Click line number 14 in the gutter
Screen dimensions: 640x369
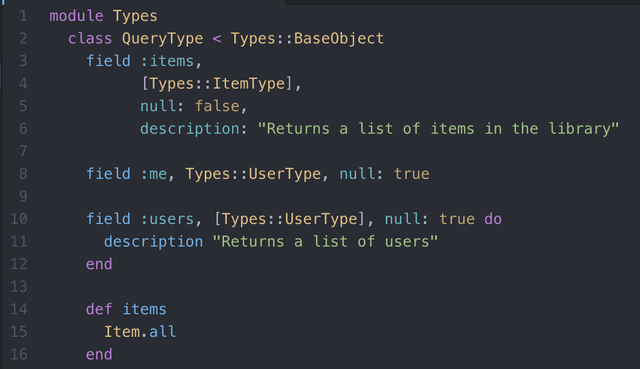click(19, 309)
